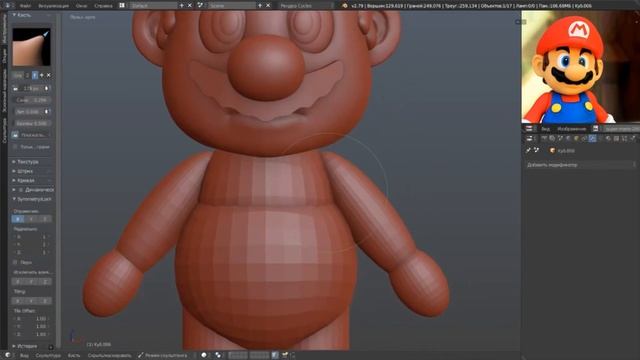Toggle fake user F for the brush

(35, 75)
